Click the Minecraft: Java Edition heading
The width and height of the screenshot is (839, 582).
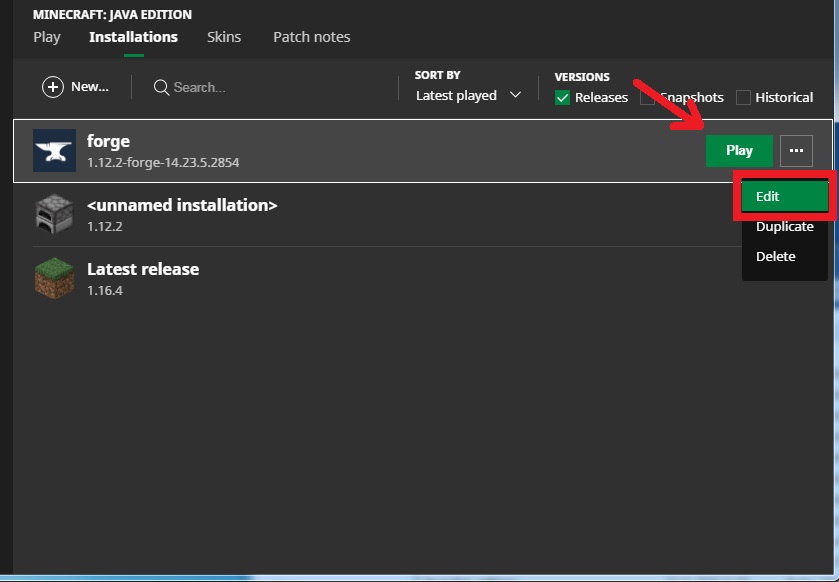tap(112, 14)
